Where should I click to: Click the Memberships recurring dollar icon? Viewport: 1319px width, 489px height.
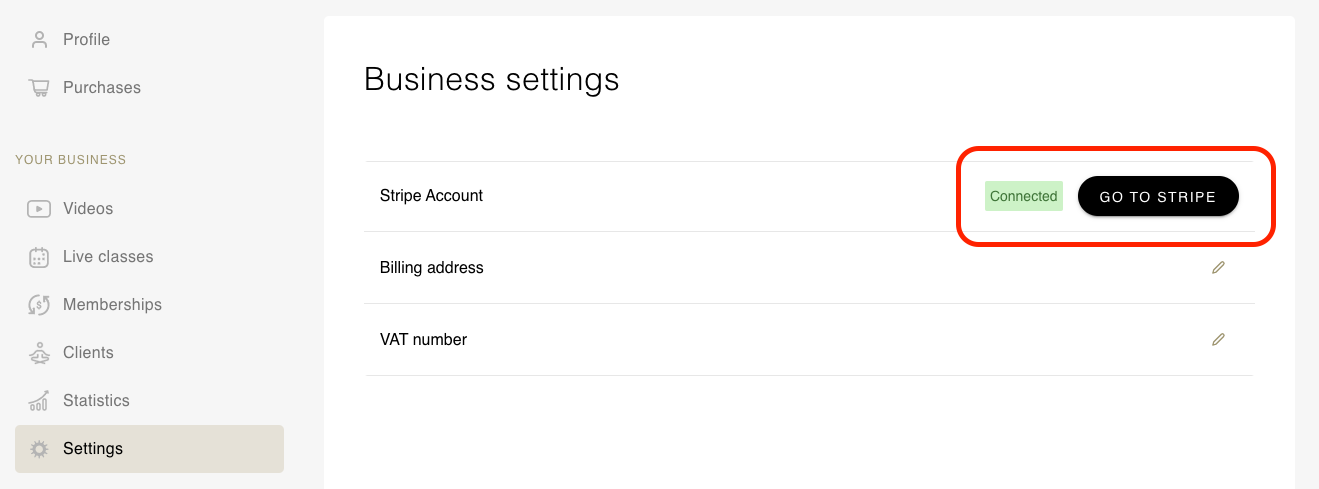point(39,305)
